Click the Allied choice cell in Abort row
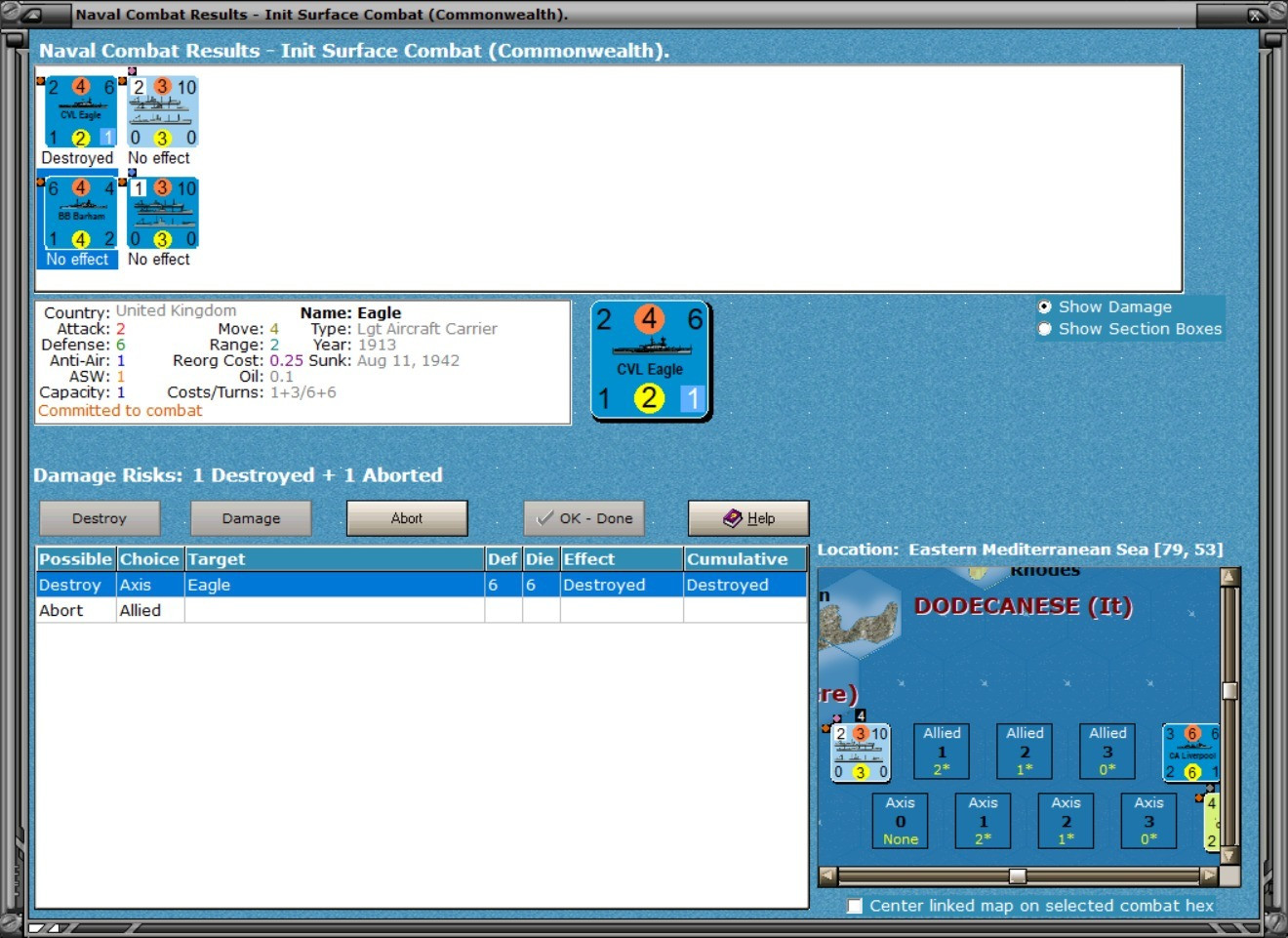1288x938 pixels. 150,610
